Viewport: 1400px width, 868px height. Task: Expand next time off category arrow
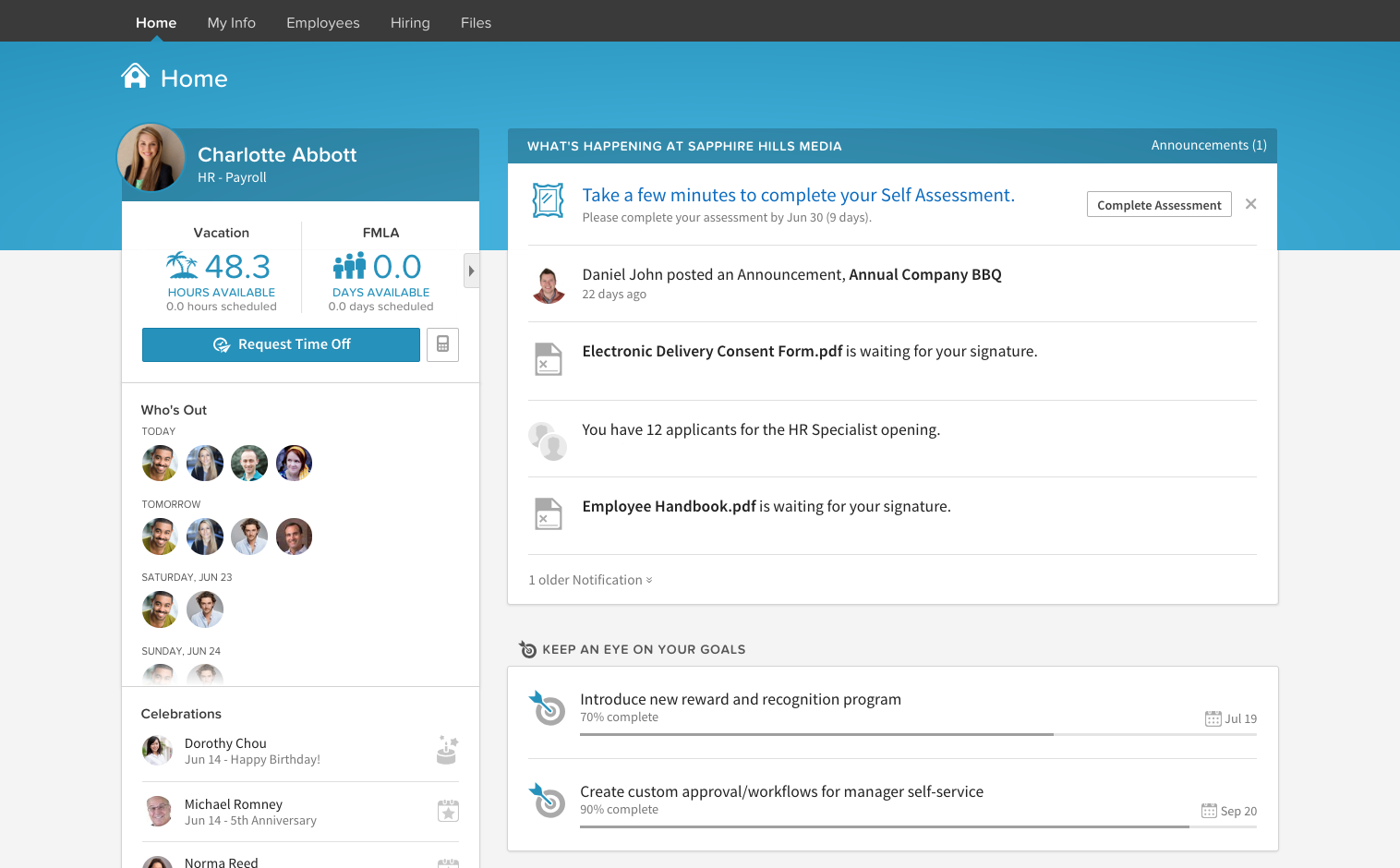471,271
